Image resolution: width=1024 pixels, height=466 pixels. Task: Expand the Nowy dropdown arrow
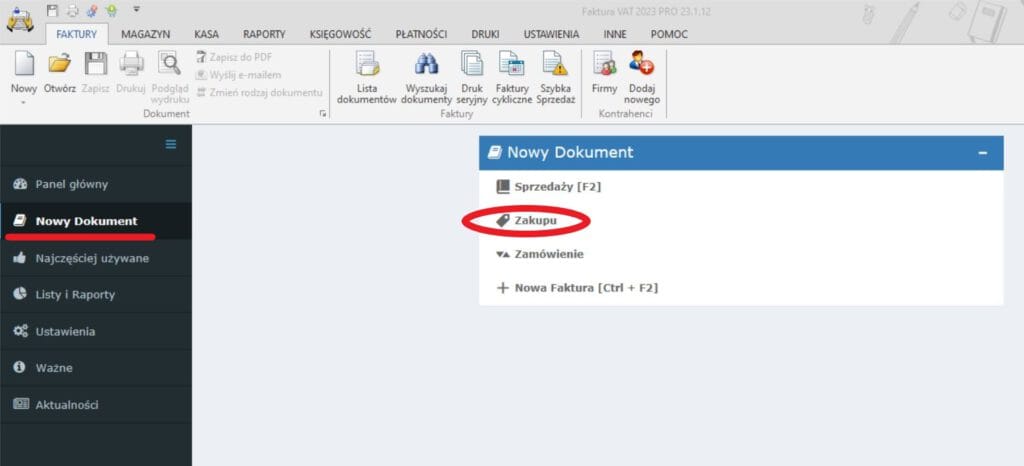click(23, 101)
